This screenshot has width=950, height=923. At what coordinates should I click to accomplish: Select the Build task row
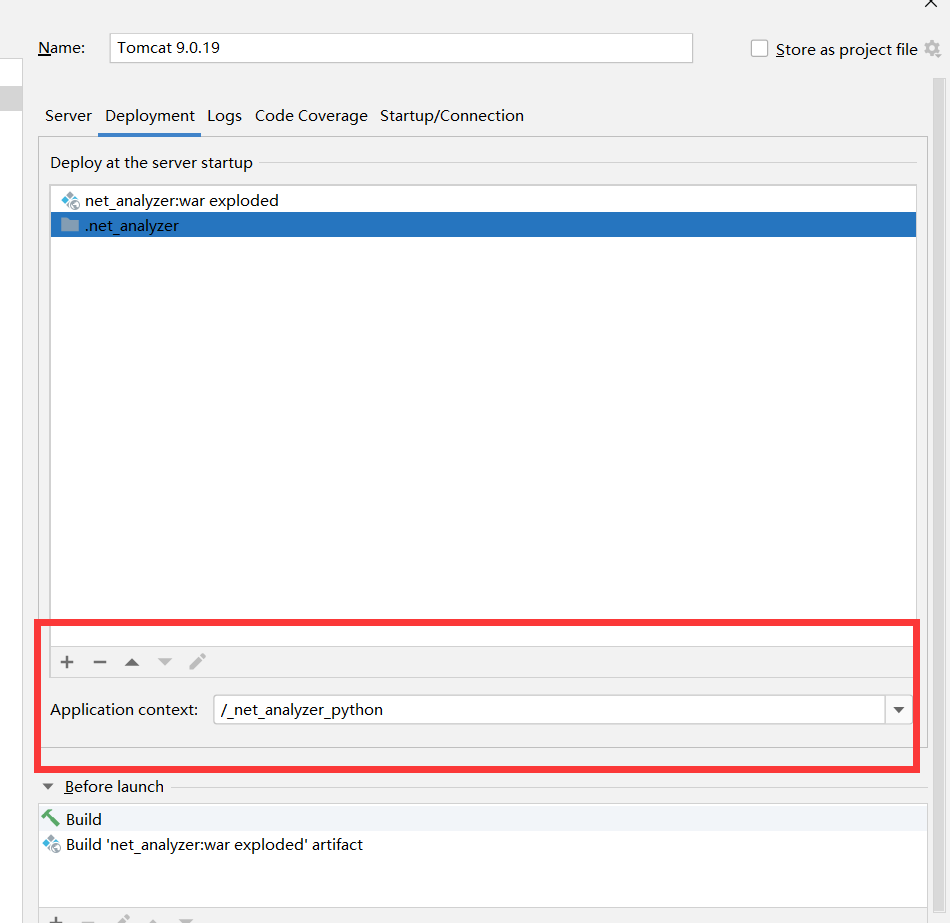click(x=483, y=819)
